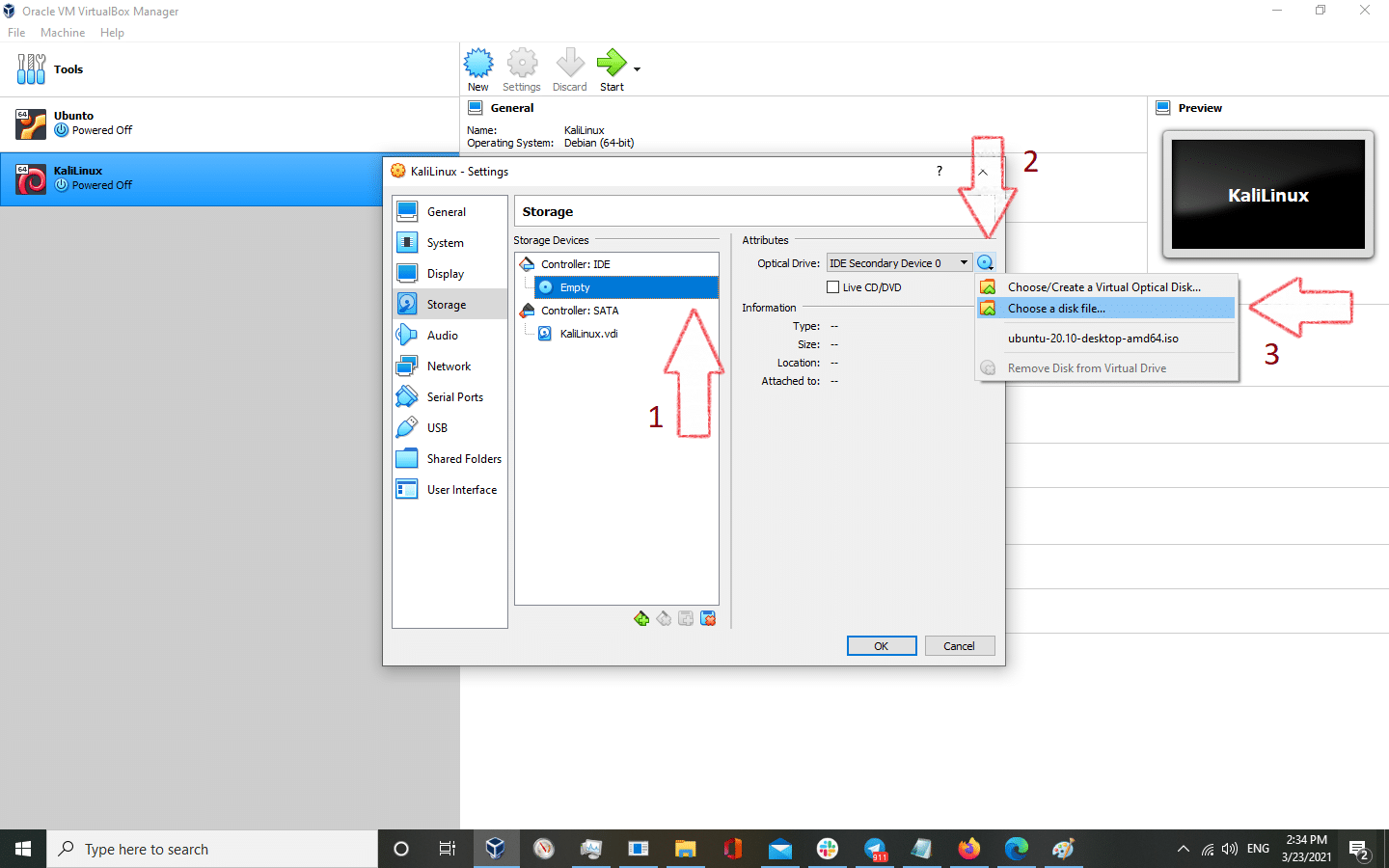Select the Network settings page
The width and height of the screenshot is (1389, 868).
pos(449,366)
